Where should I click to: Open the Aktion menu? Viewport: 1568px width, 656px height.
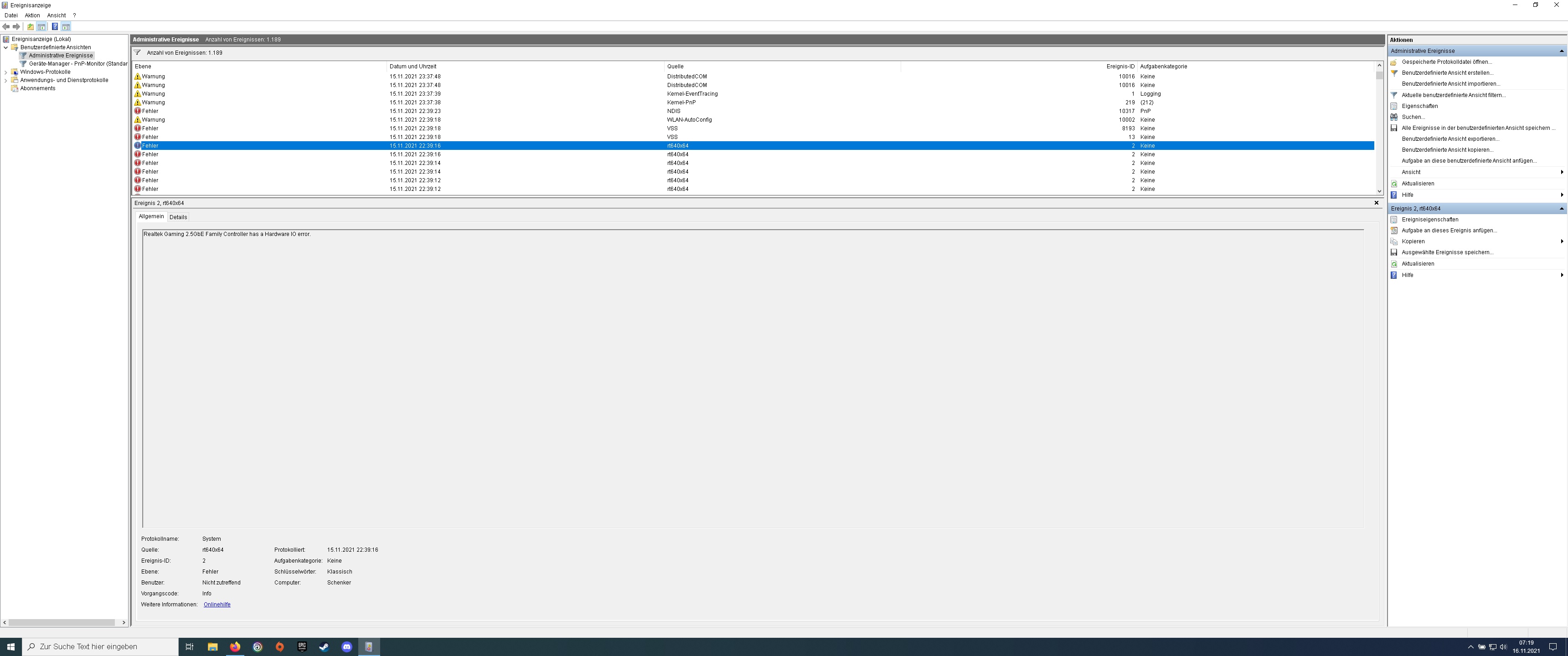pyautogui.click(x=32, y=15)
